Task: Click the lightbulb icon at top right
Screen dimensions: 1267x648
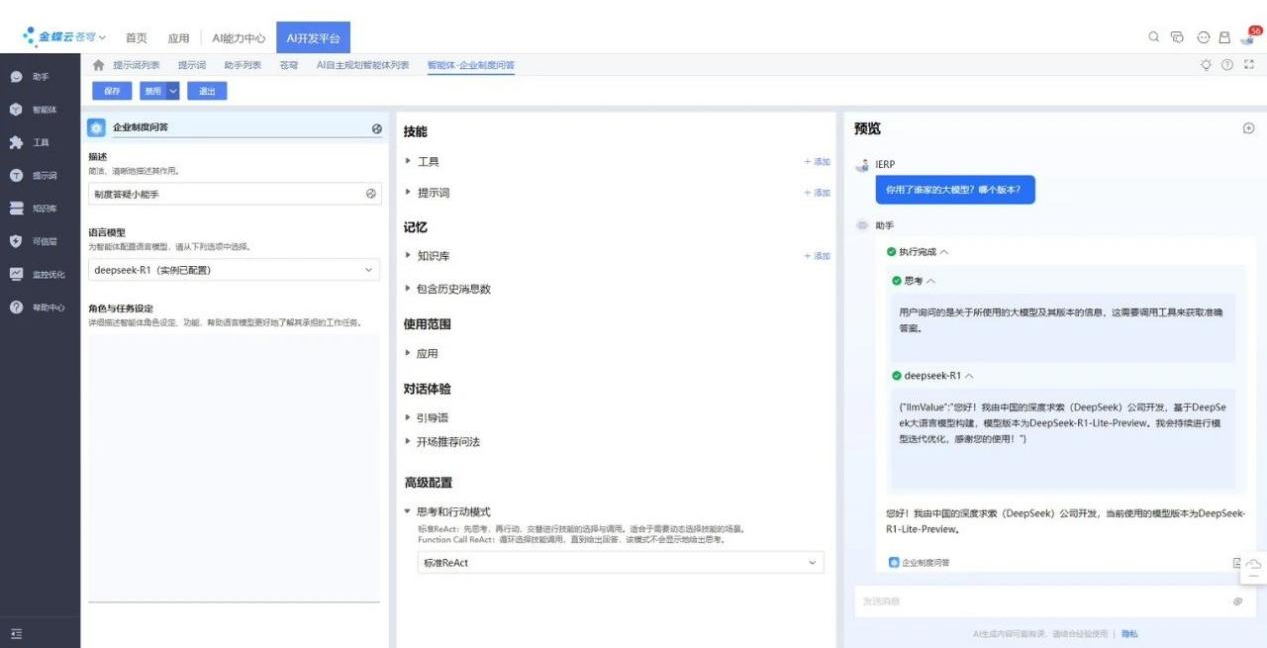Action: 1205,65
